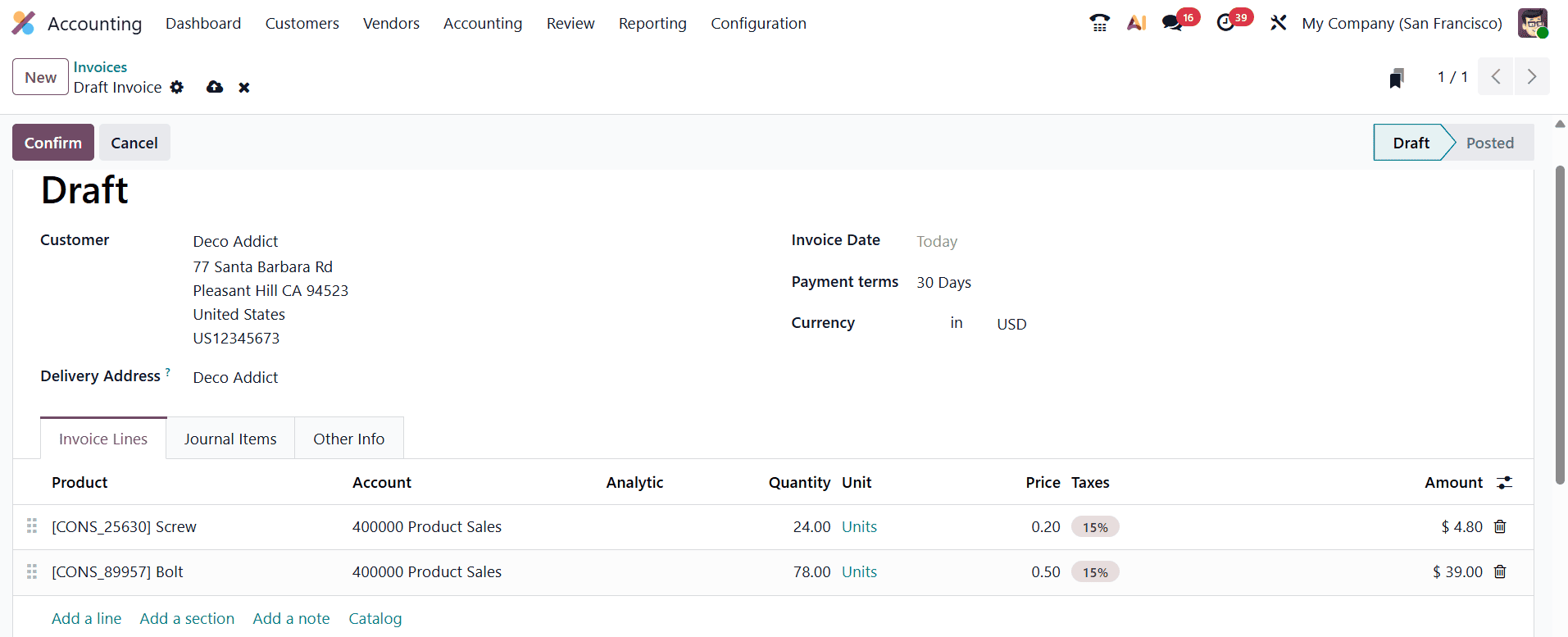Click the pager counter 1 / 1
Viewport: 1568px width, 637px height.
coord(1452,76)
